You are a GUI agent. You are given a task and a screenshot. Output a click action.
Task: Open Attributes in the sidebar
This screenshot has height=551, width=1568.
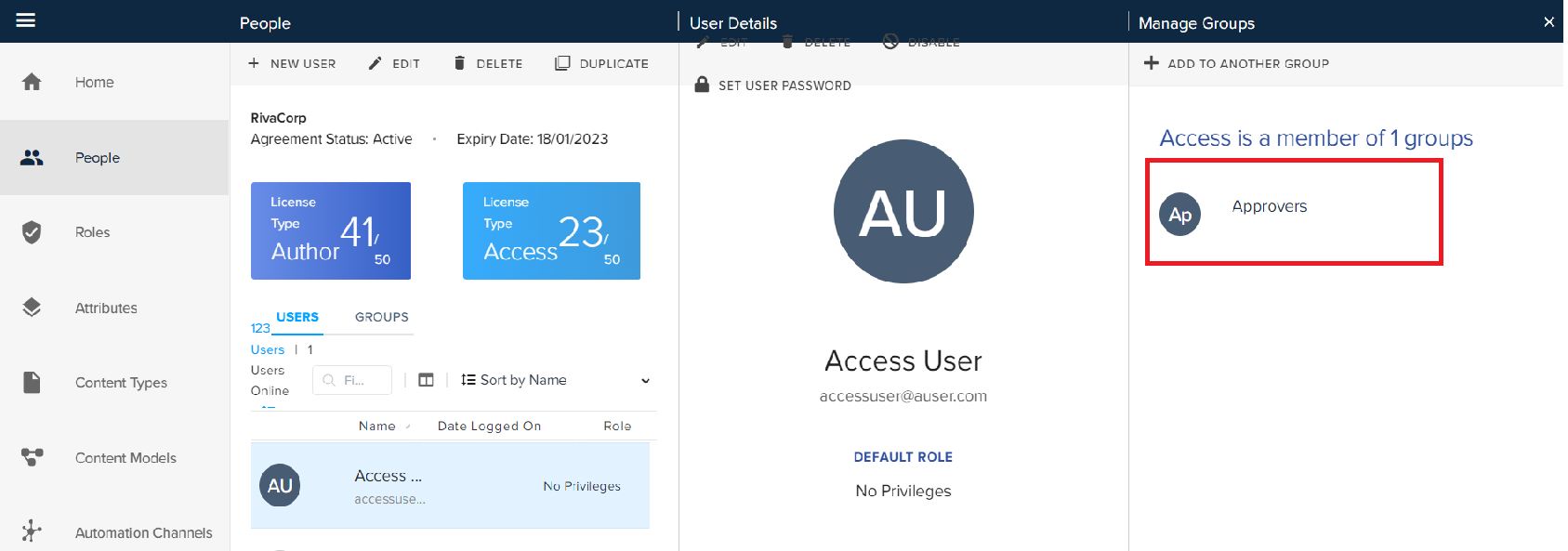click(x=114, y=308)
